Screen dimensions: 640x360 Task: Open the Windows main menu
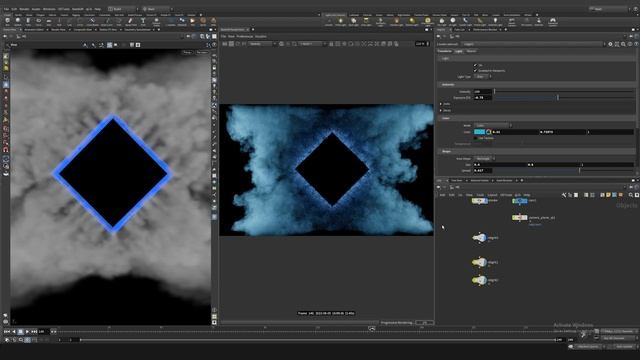[x=49, y=9]
